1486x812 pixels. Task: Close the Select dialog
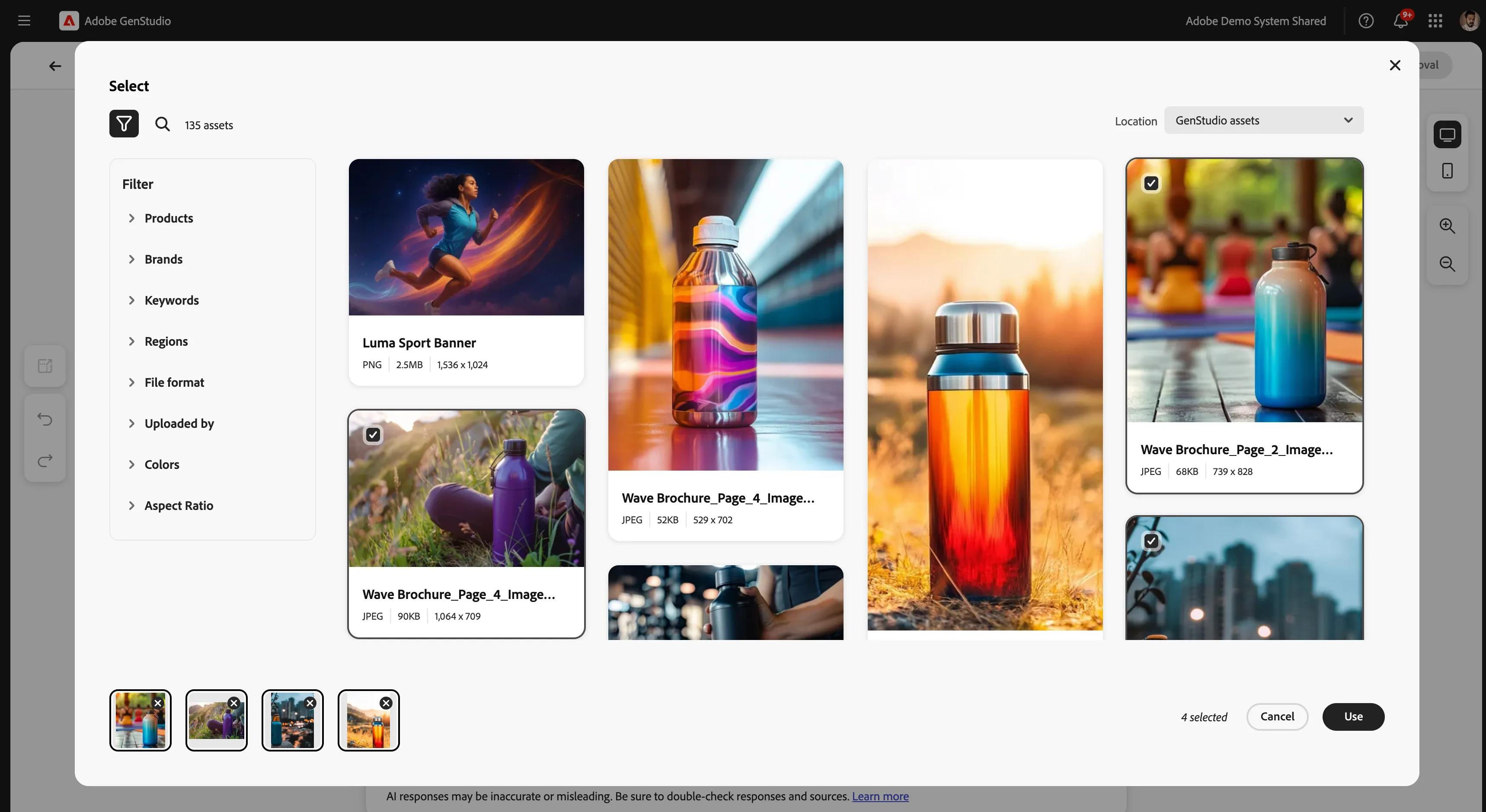point(1395,65)
